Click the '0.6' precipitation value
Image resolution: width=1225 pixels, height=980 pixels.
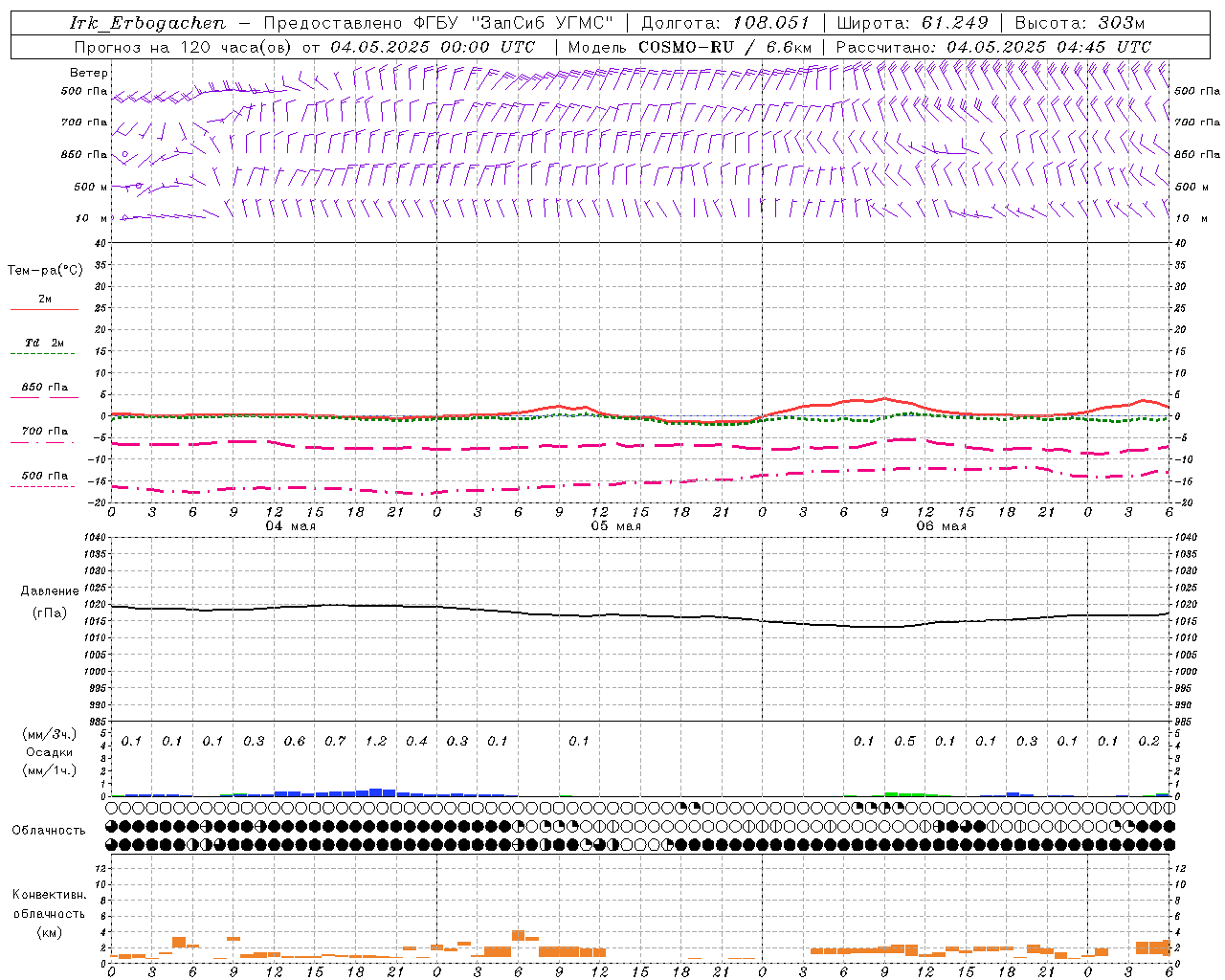tap(295, 742)
